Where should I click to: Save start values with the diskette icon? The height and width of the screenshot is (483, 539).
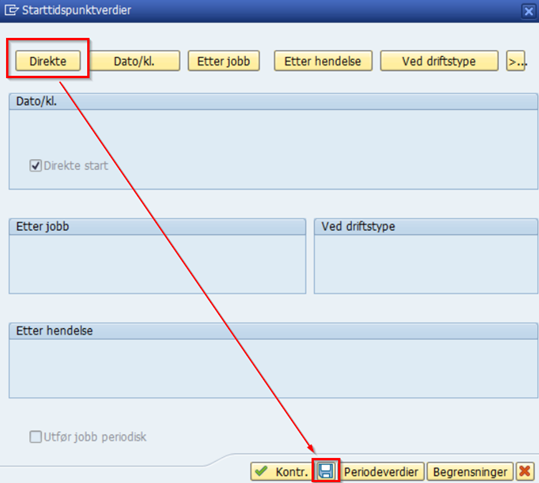(326, 471)
